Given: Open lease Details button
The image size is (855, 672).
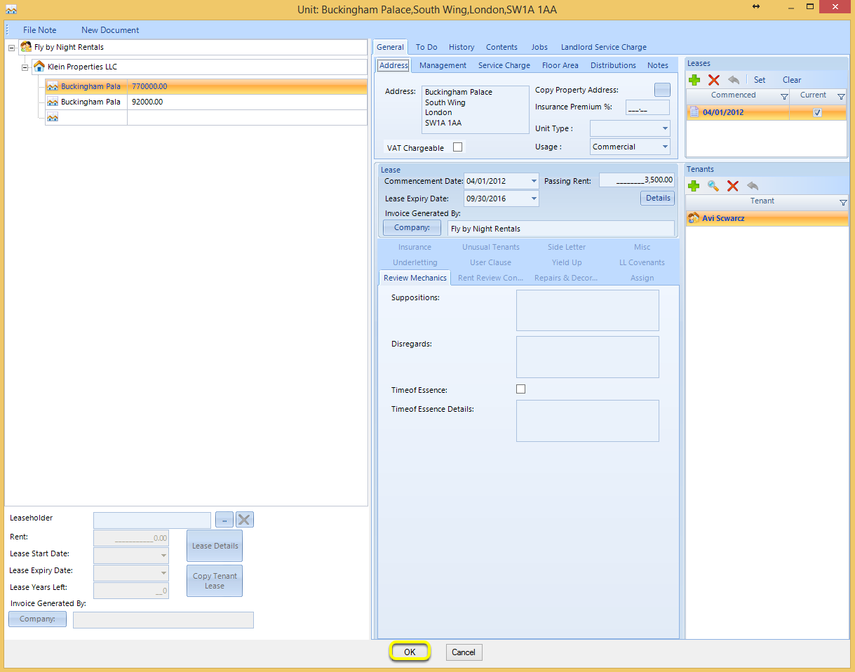Looking at the screenshot, I should pyautogui.click(x=658, y=198).
